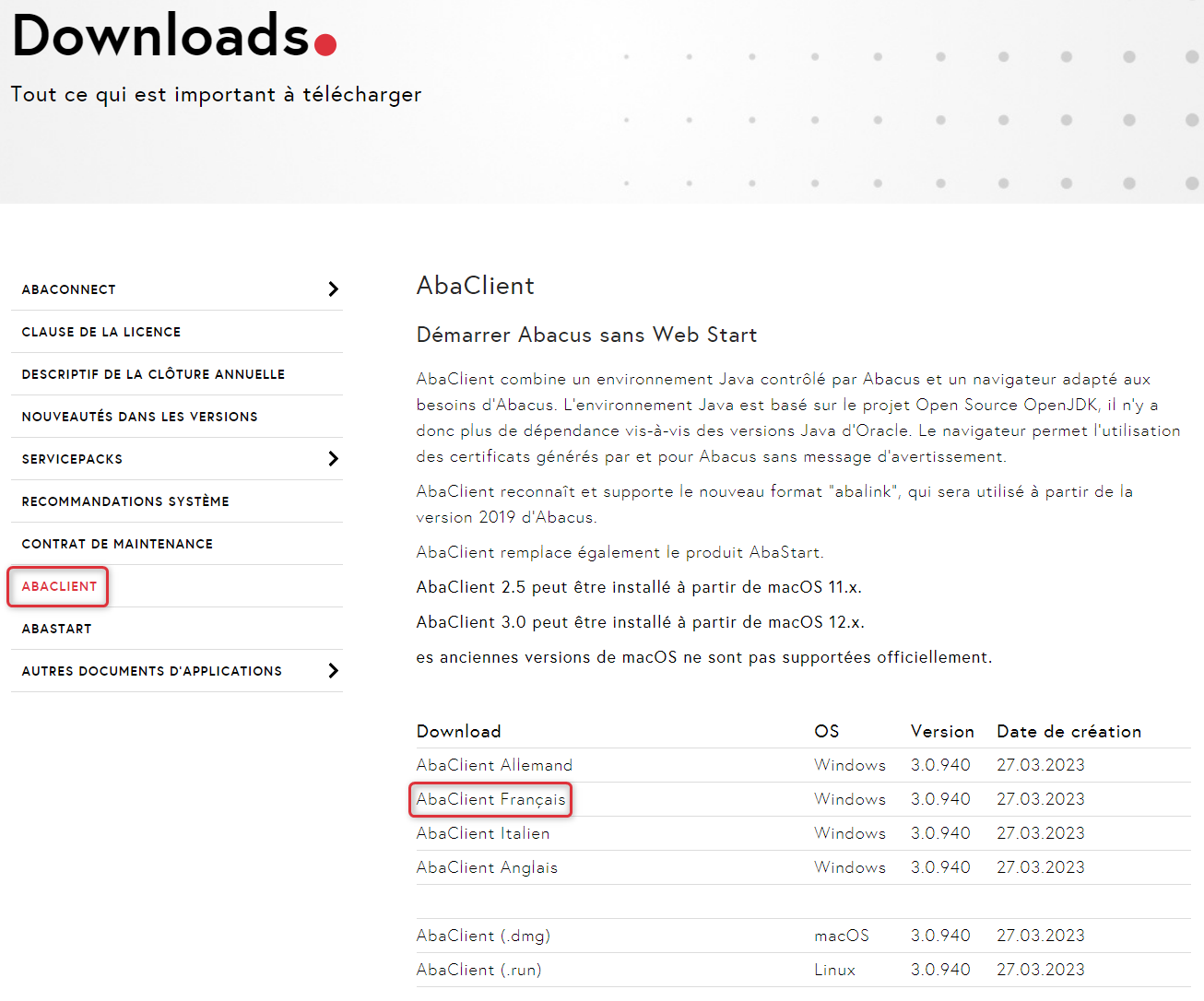Screen dimensions: 1204x1001
Task: Open Clause de la licence
Action: click(x=101, y=332)
